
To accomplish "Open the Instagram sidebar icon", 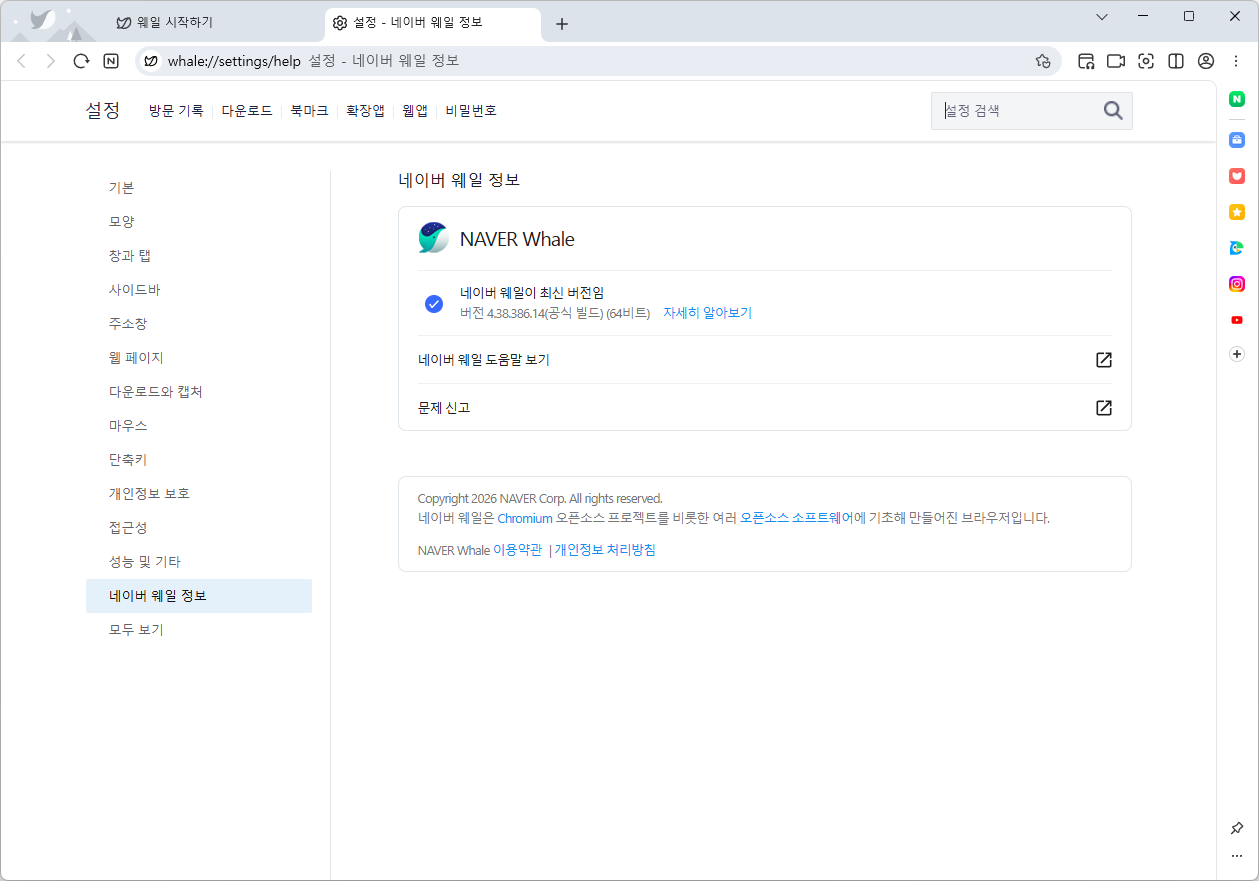I will click(x=1237, y=284).
